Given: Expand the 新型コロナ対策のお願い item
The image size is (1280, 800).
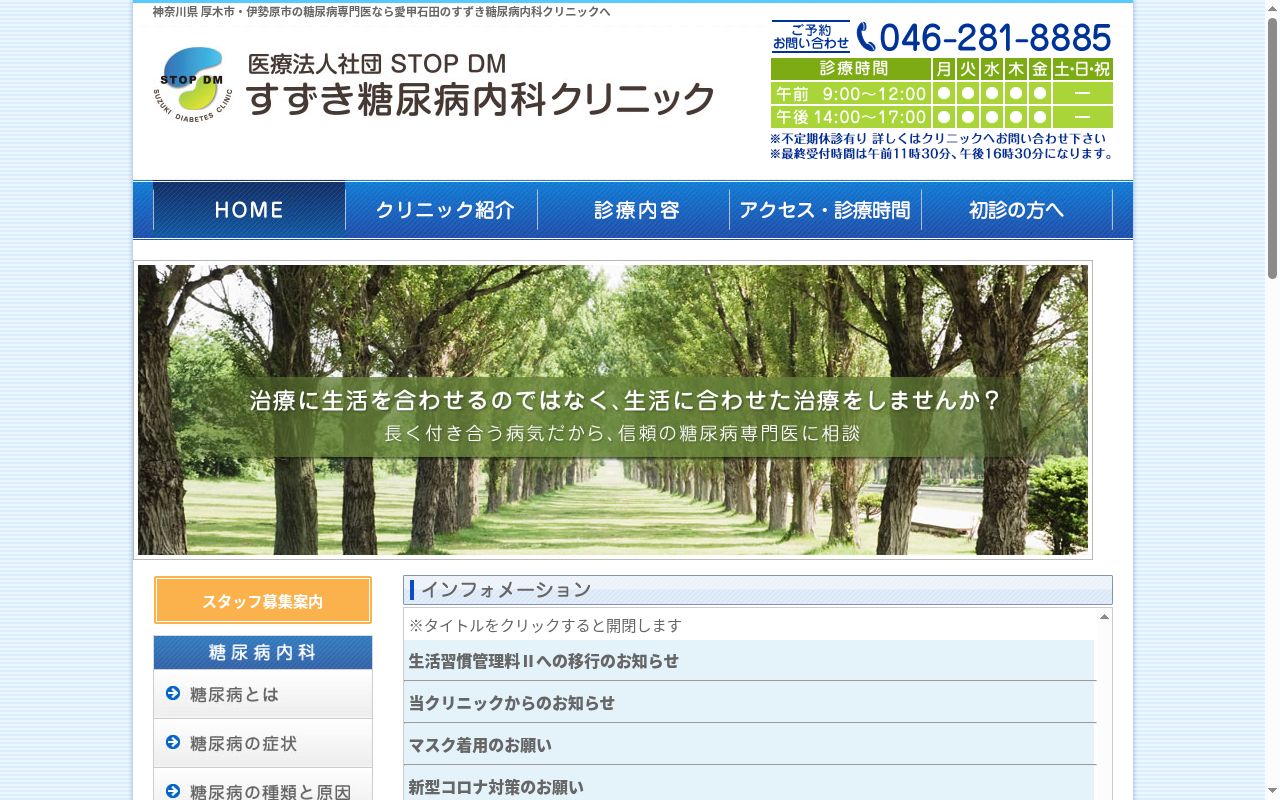Looking at the screenshot, I should [750, 785].
